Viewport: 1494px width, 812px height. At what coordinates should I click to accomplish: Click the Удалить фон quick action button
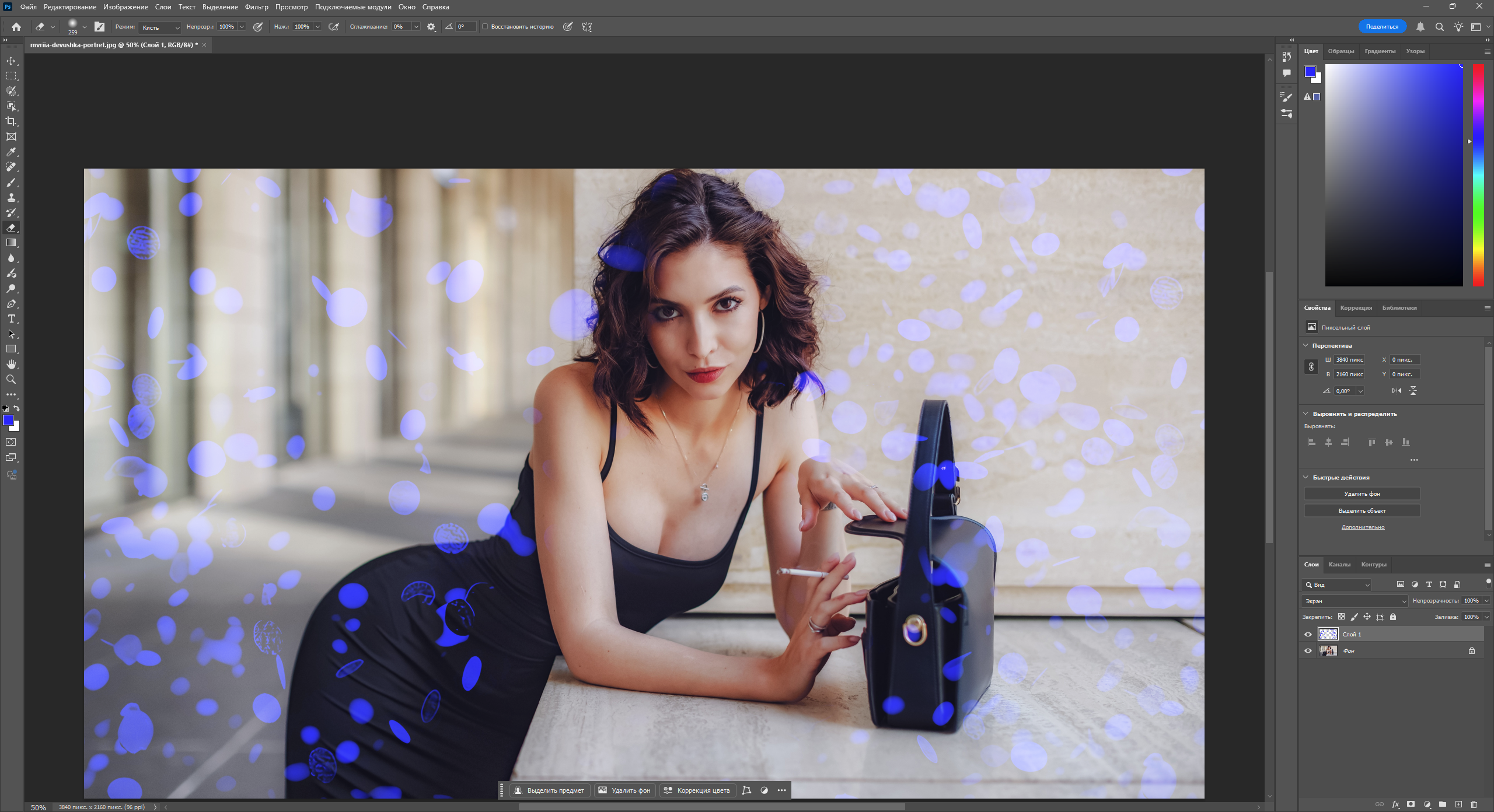coord(1362,494)
